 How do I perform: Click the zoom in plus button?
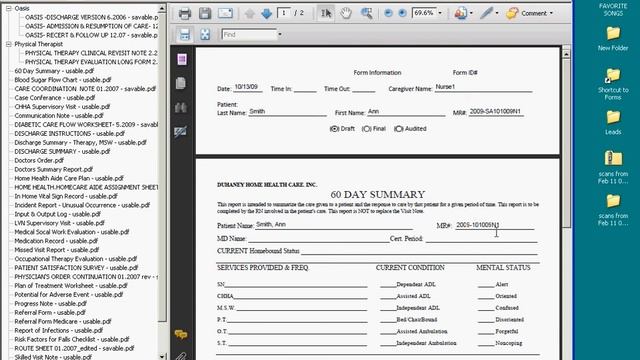(402, 13)
